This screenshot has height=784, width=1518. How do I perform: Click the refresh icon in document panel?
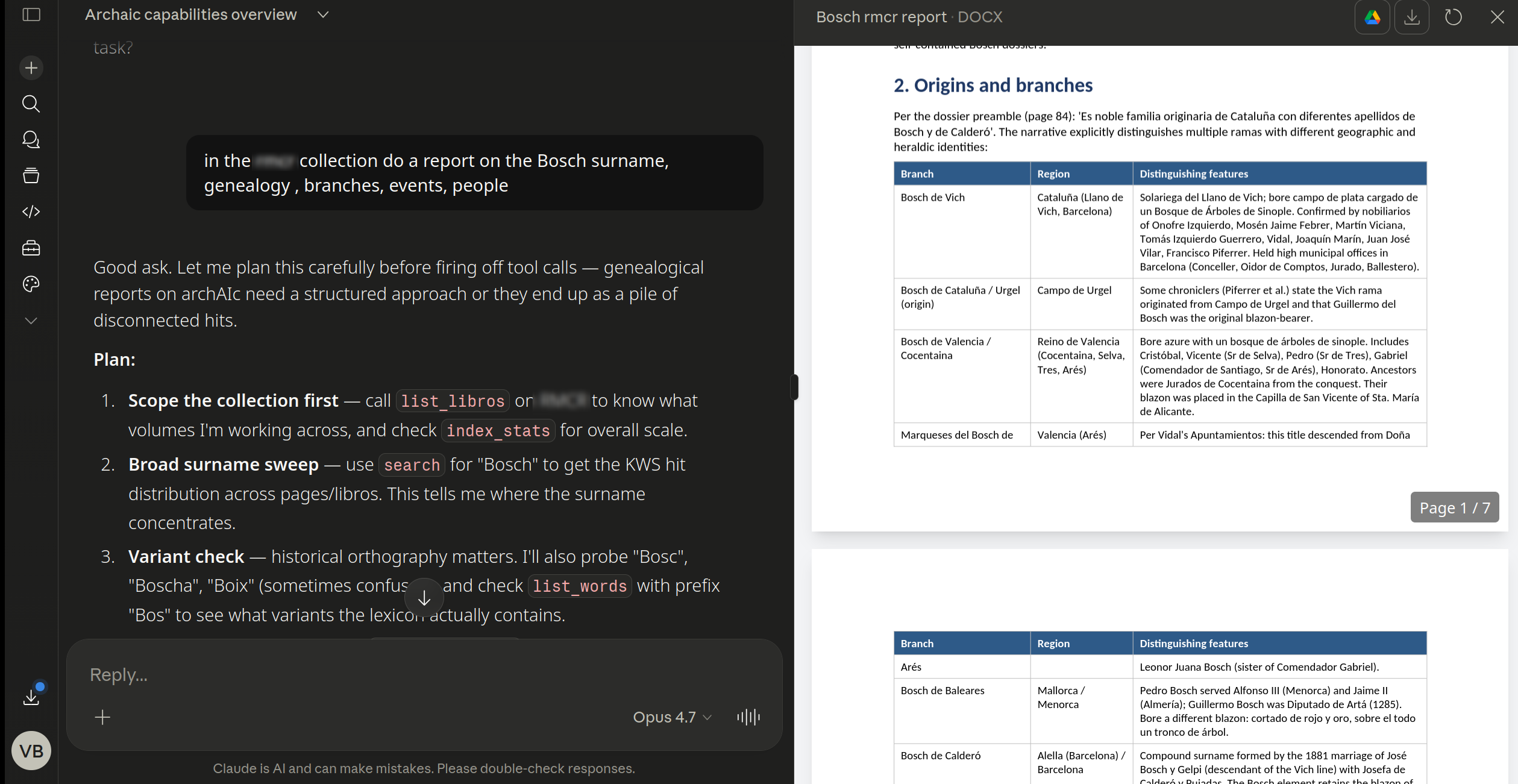point(1453,17)
